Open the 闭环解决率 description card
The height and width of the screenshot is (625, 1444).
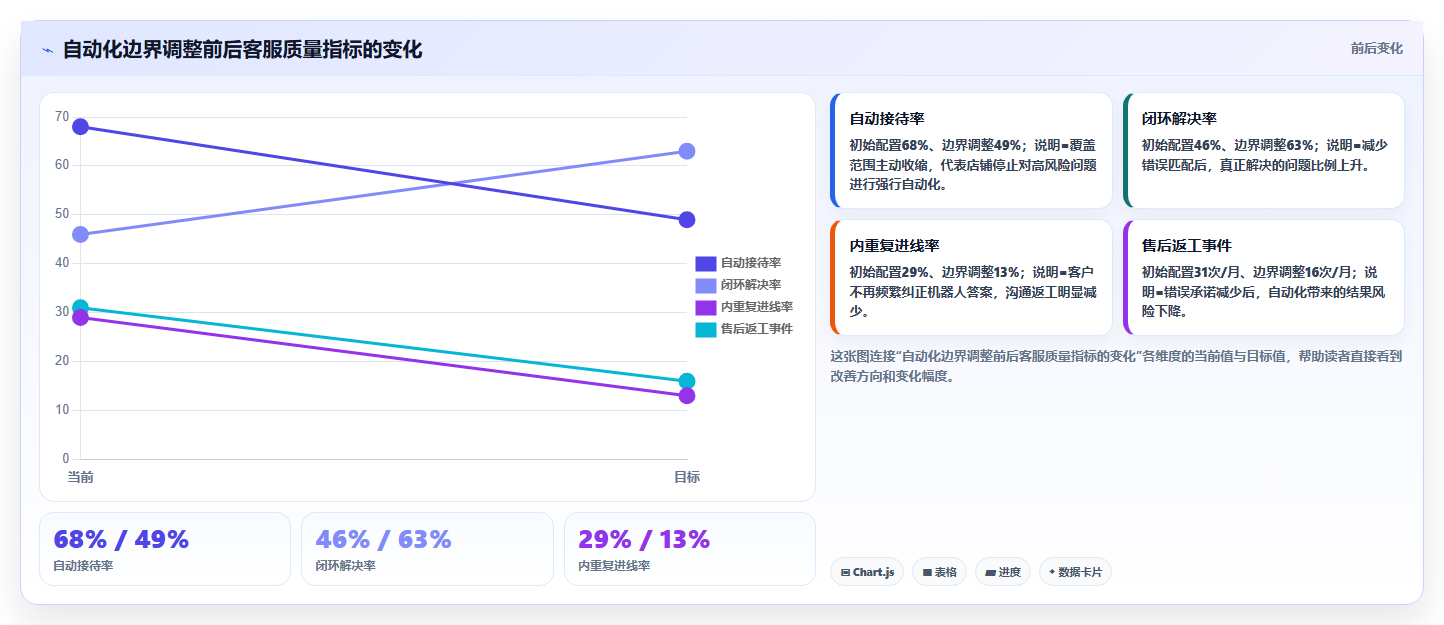point(1263,150)
